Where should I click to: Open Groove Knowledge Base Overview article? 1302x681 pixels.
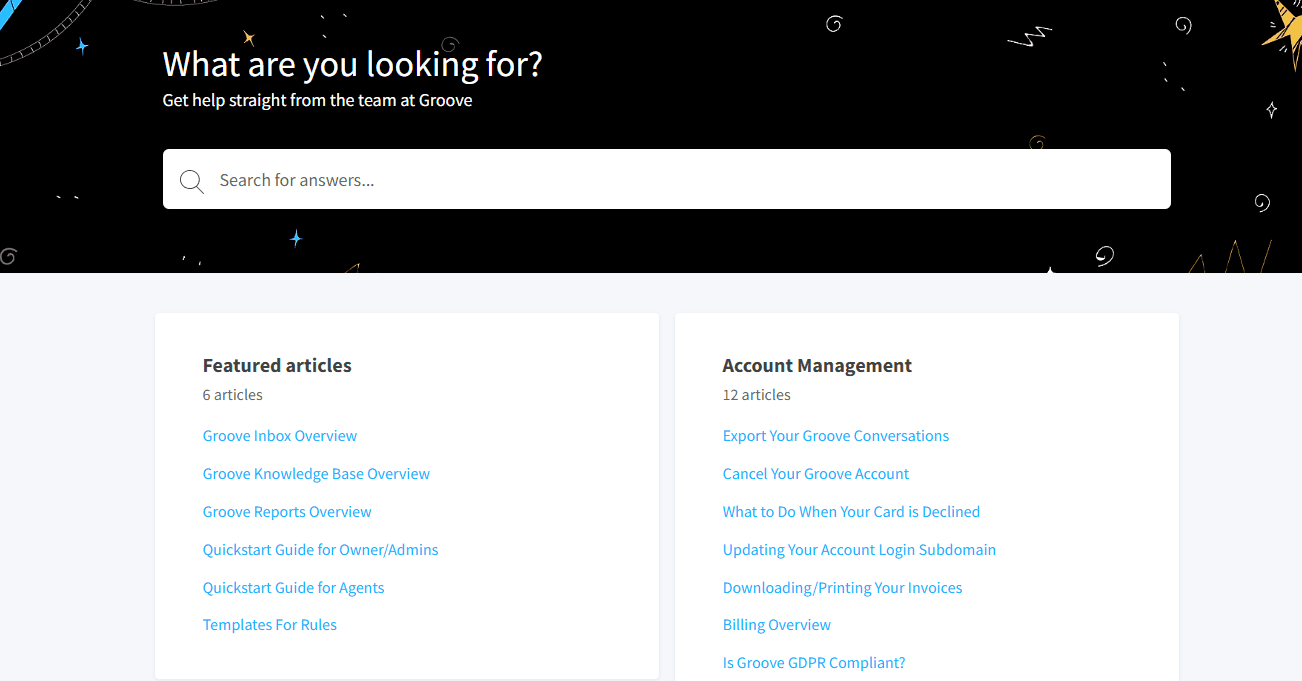click(x=316, y=474)
